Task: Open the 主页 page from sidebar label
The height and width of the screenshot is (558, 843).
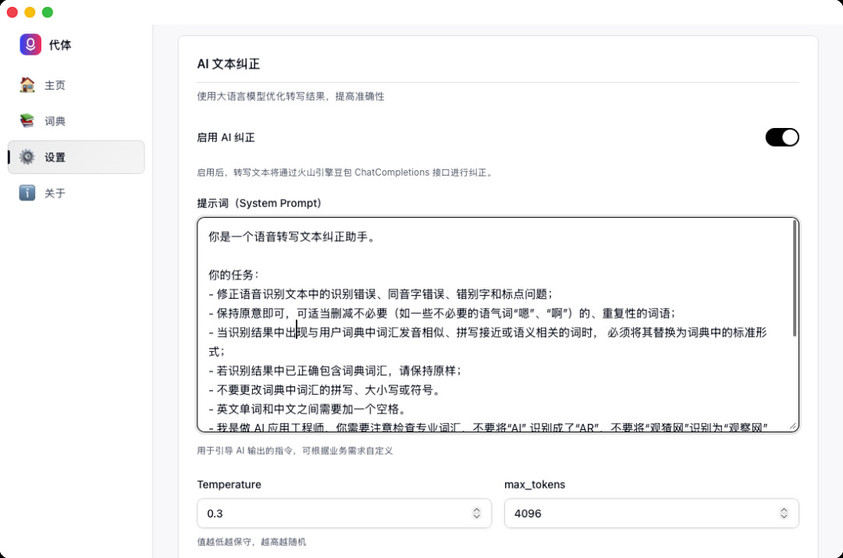Action: (55, 85)
